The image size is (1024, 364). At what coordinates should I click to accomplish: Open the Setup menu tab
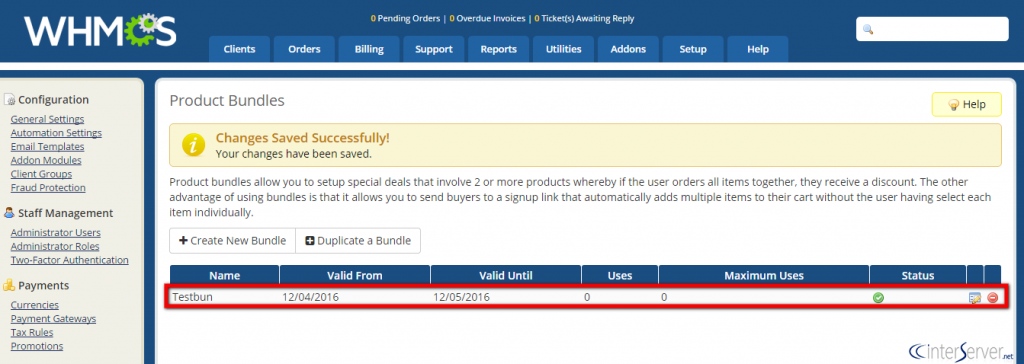[693, 49]
